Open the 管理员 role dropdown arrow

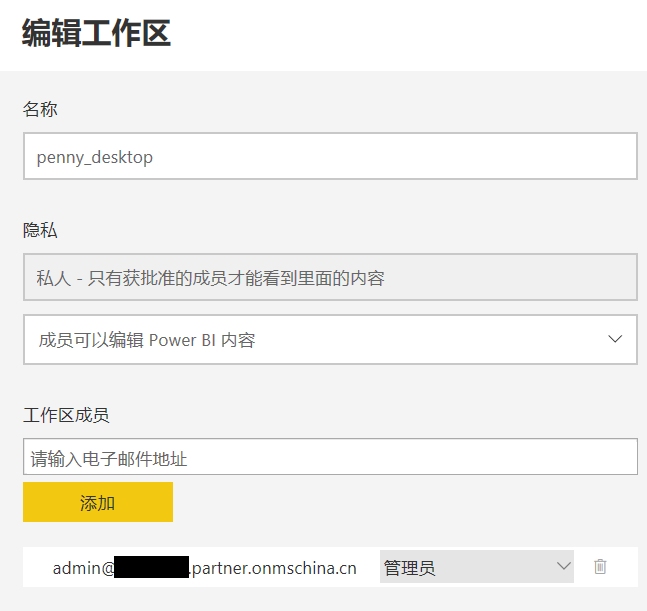561,567
